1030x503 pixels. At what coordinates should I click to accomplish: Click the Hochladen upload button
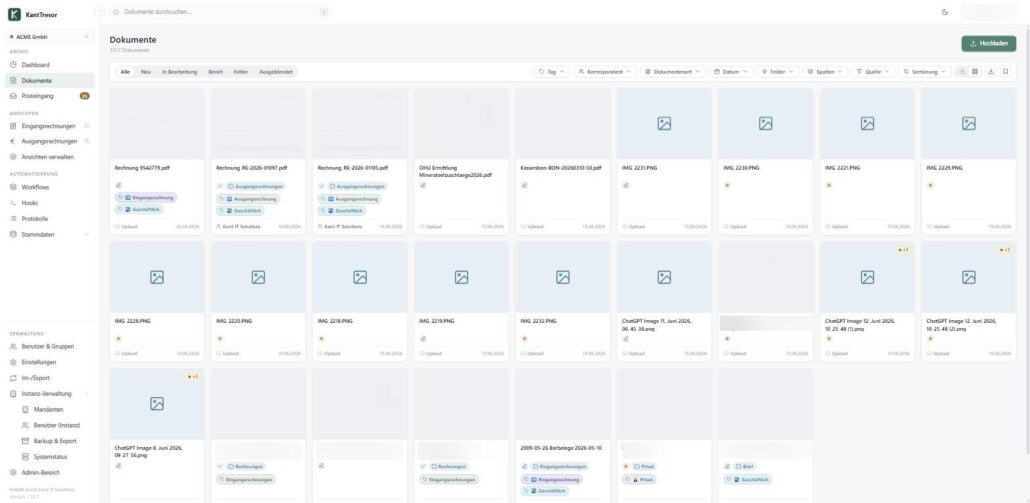[989, 43]
